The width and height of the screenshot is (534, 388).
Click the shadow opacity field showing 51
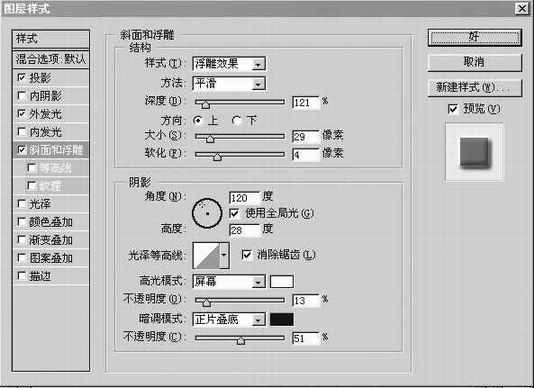pos(306,338)
